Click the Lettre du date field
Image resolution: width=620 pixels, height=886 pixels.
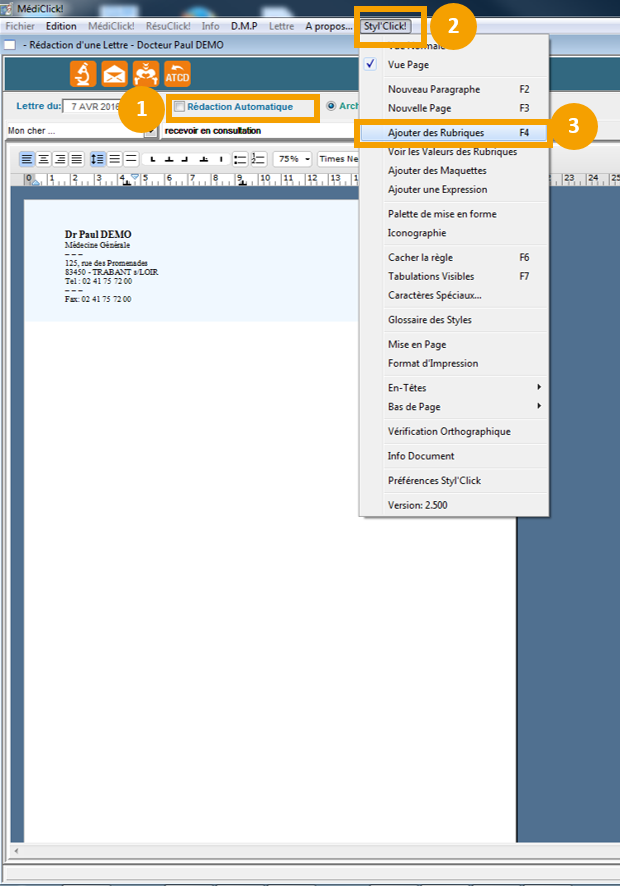91,106
